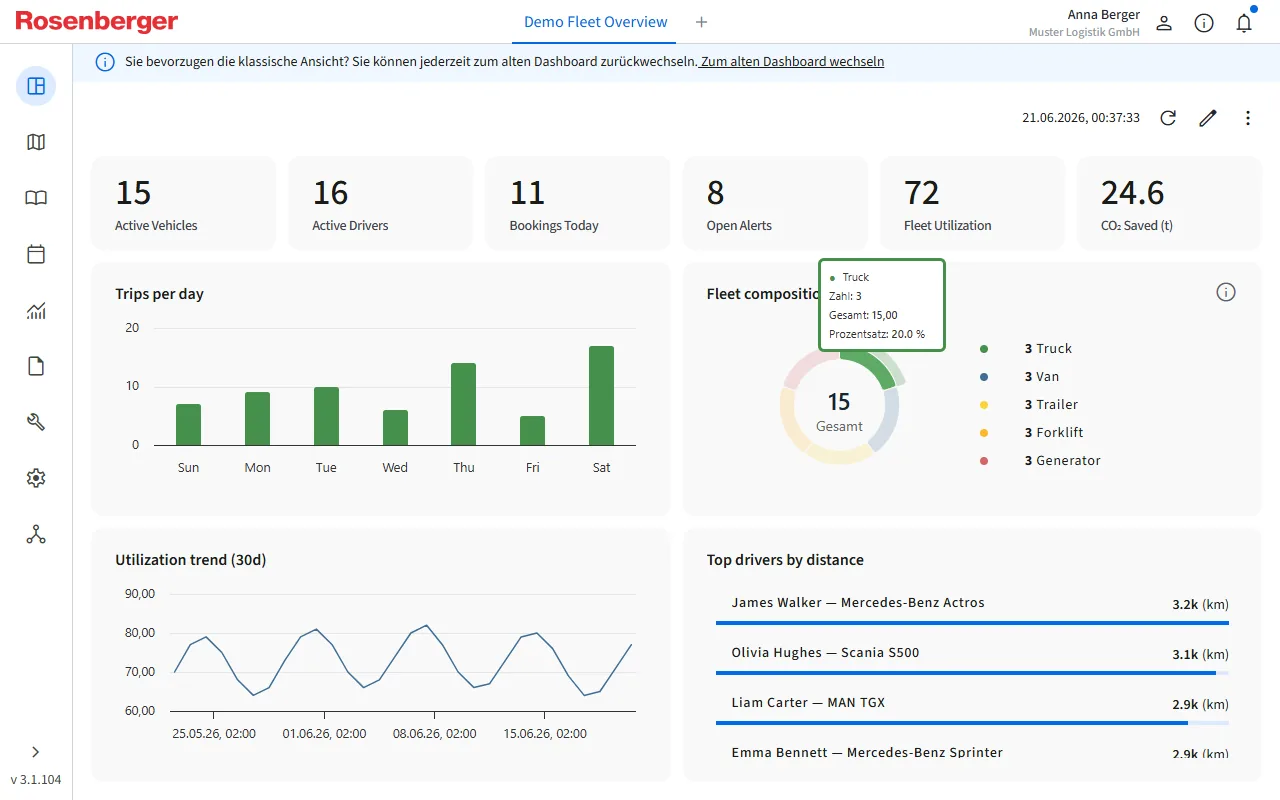Open the Open Alerts card

coord(775,203)
